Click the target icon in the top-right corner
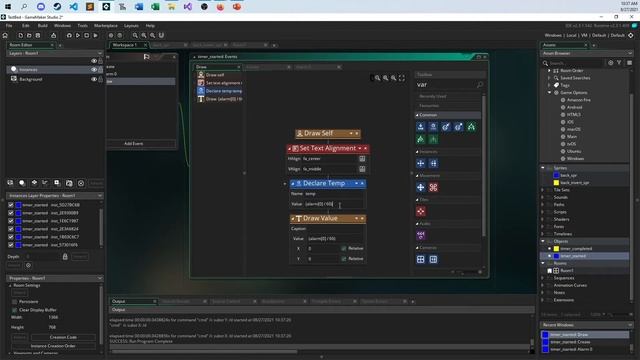This screenshot has width=640, height=360. coord(631,36)
